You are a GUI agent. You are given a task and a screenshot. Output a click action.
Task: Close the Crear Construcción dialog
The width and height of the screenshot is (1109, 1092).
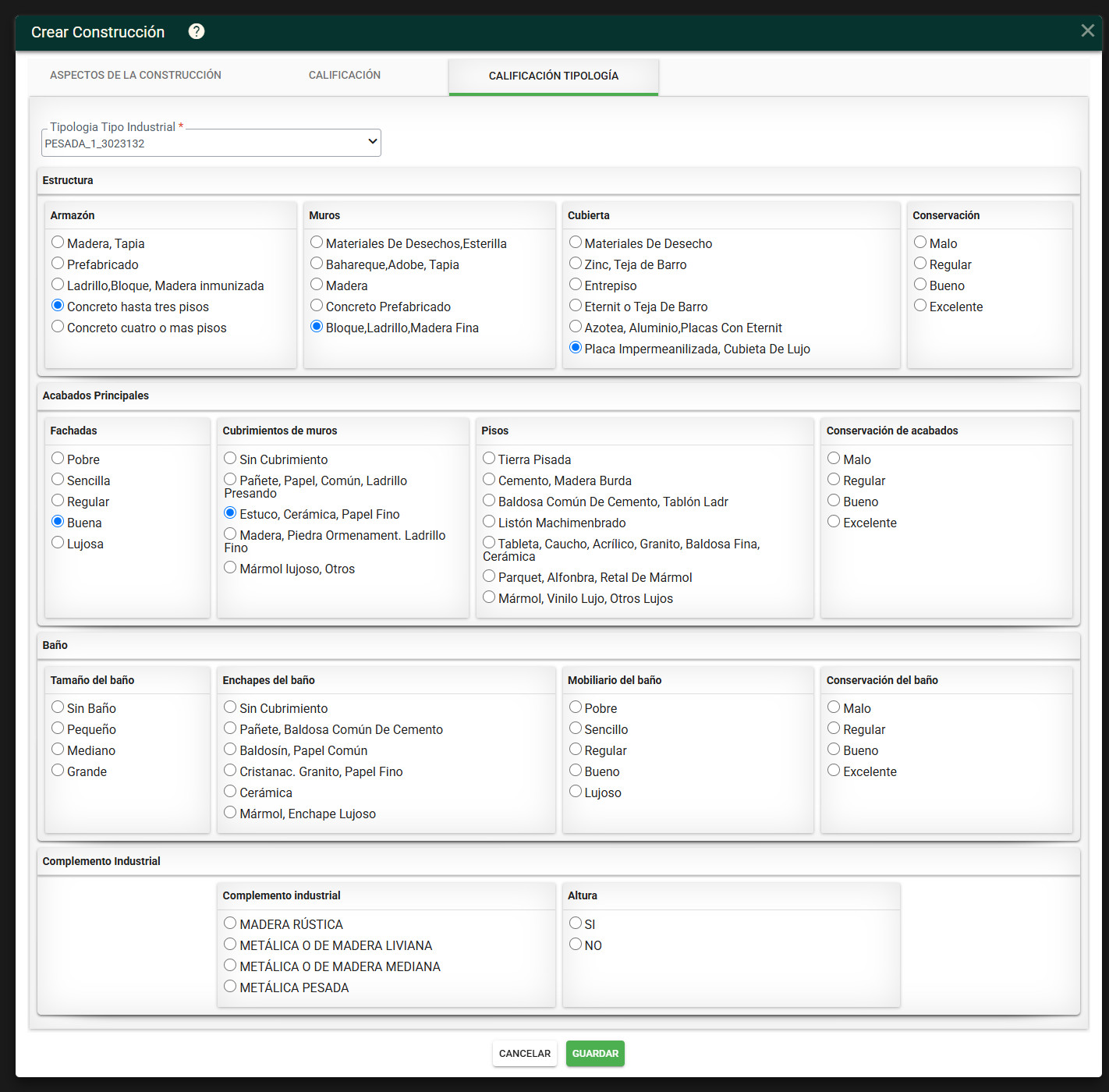click(x=1087, y=30)
